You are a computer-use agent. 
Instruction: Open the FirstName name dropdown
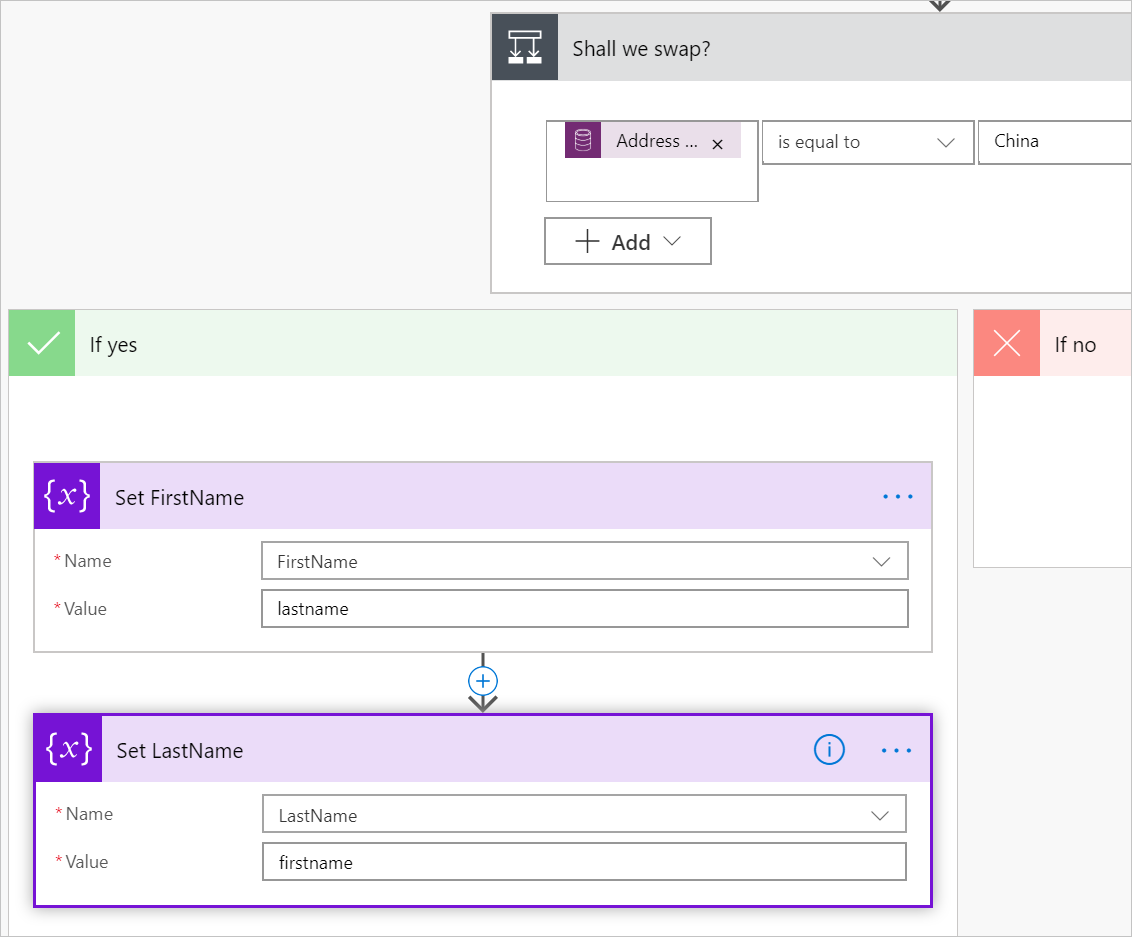tap(882, 560)
